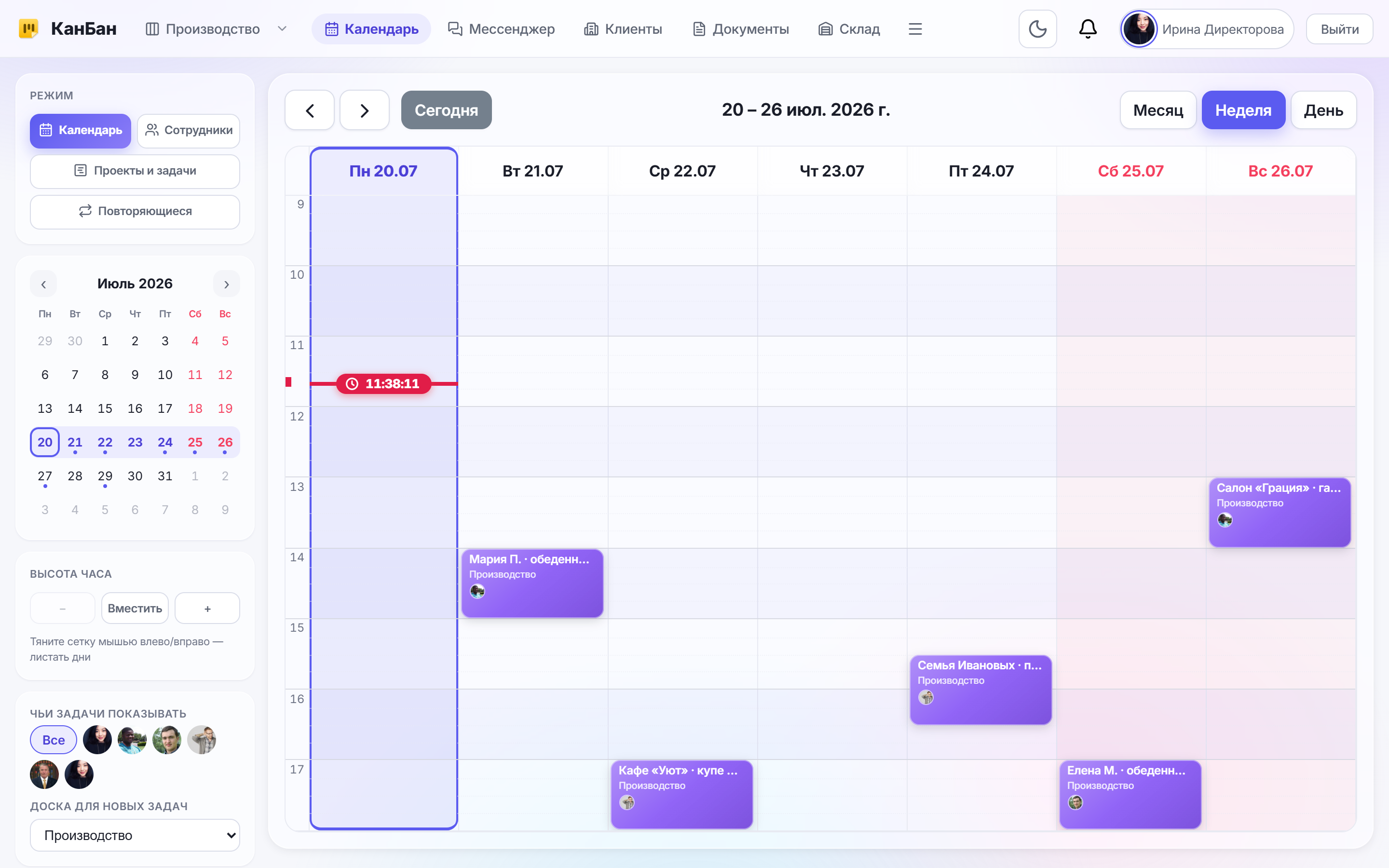Click the Выйти button

[x=1340, y=29]
